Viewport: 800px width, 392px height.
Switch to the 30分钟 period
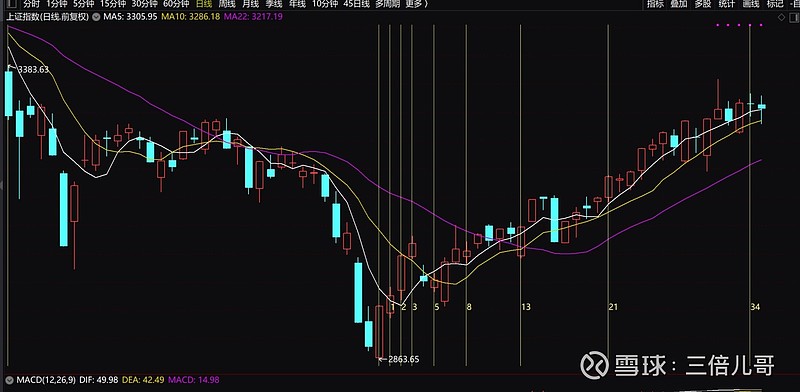144,4
